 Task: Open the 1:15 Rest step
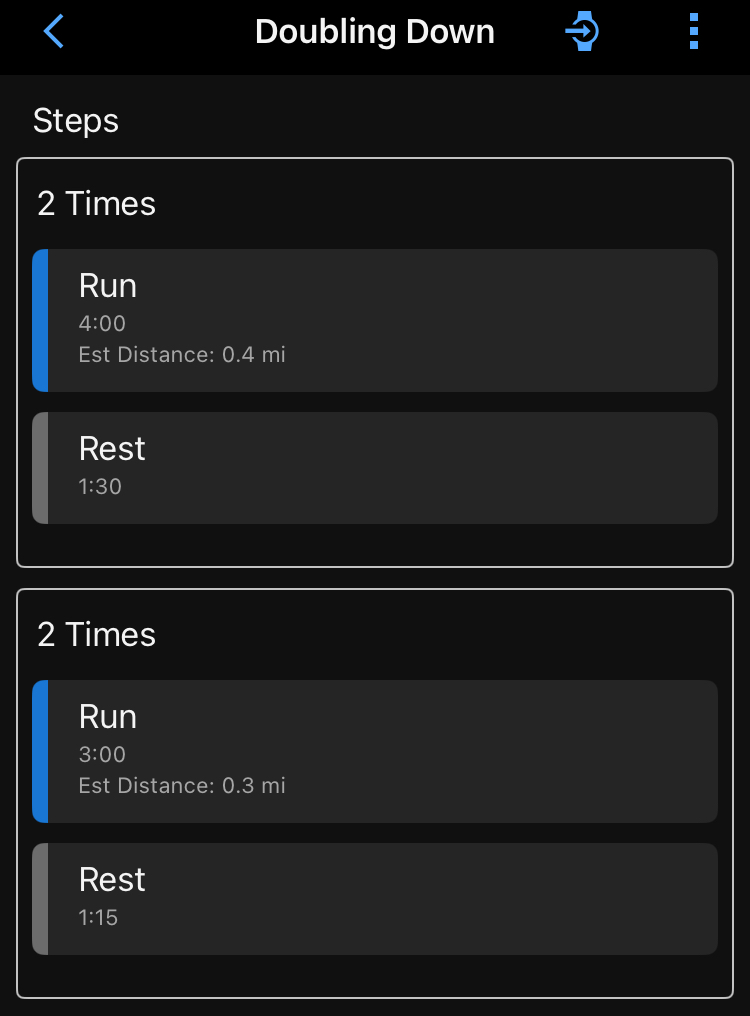point(380,899)
